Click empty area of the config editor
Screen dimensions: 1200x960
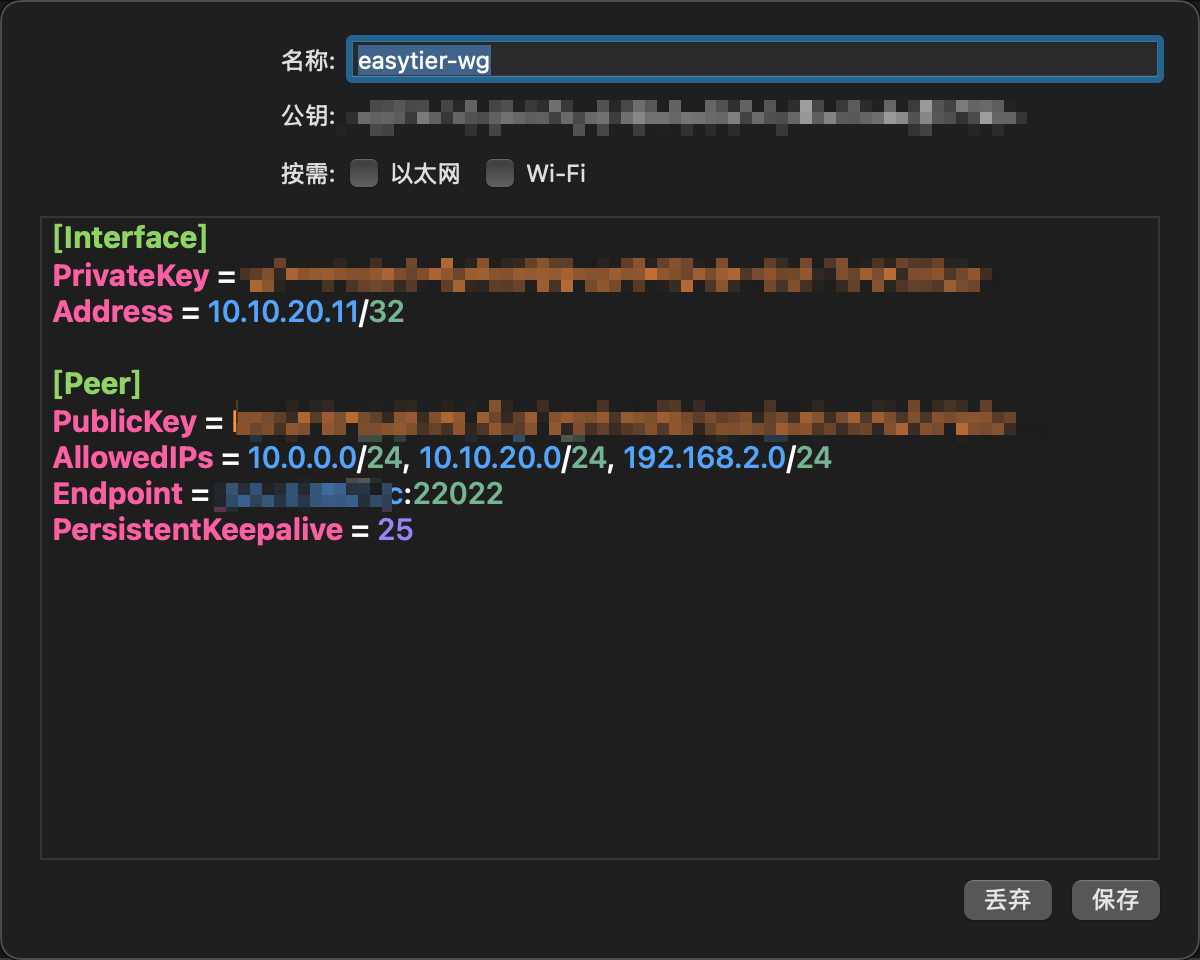pos(600,700)
